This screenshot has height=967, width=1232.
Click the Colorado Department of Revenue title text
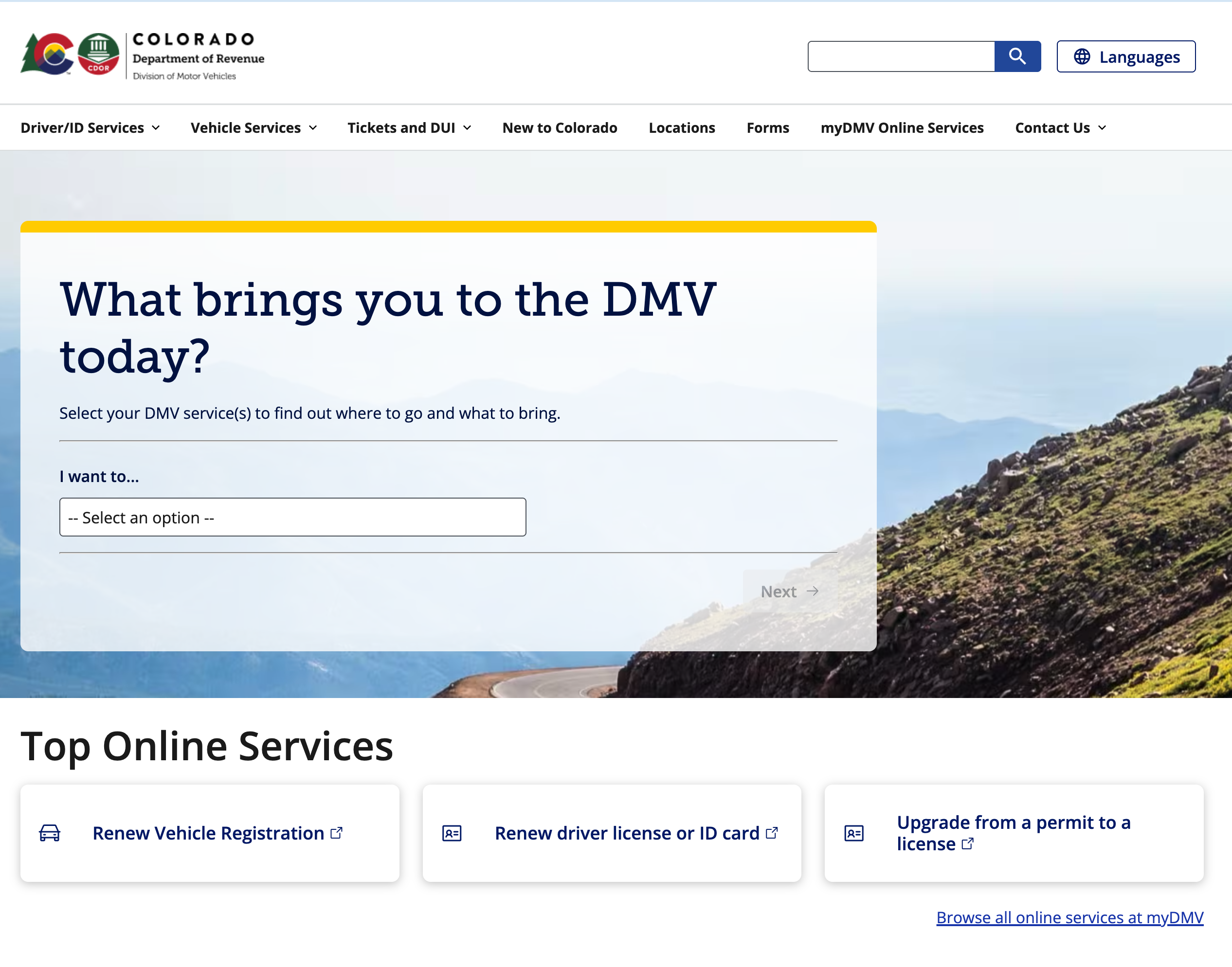tap(198, 48)
